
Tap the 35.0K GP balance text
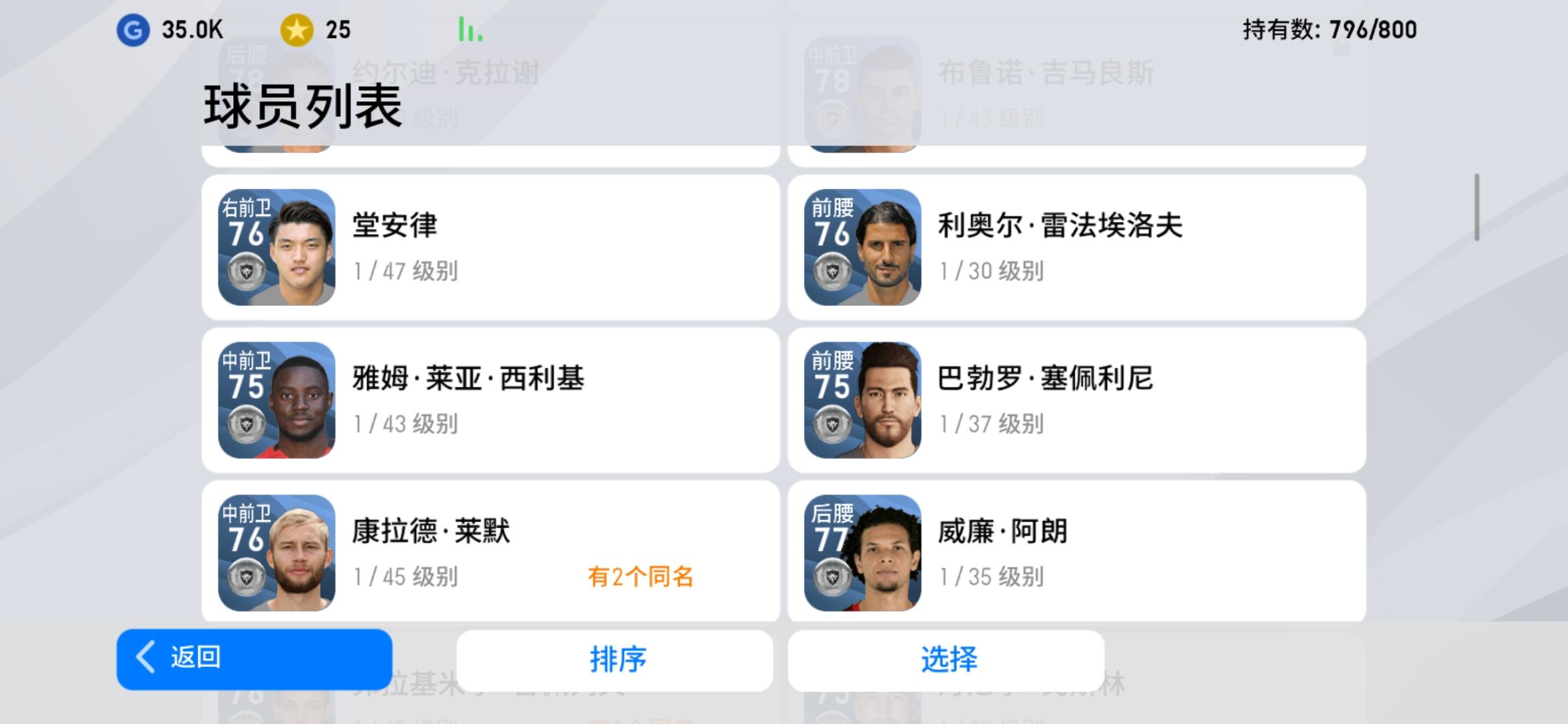tap(192, 30)
